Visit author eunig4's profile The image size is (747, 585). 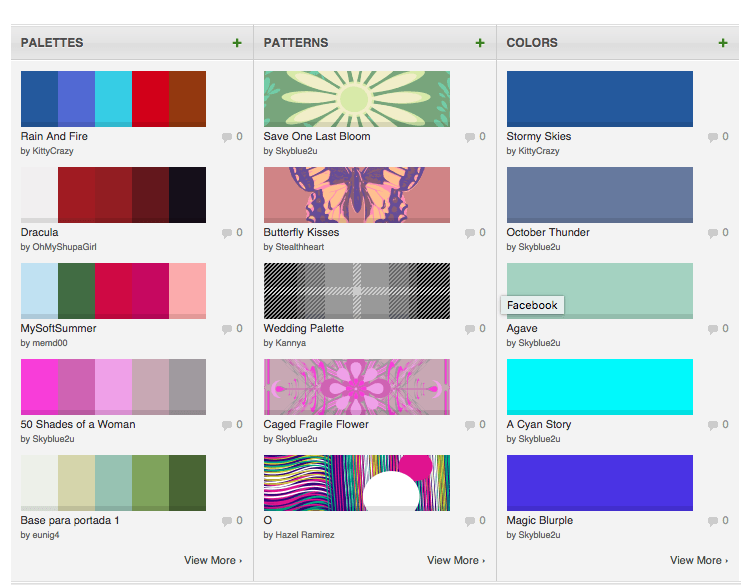tap(46, 535)
